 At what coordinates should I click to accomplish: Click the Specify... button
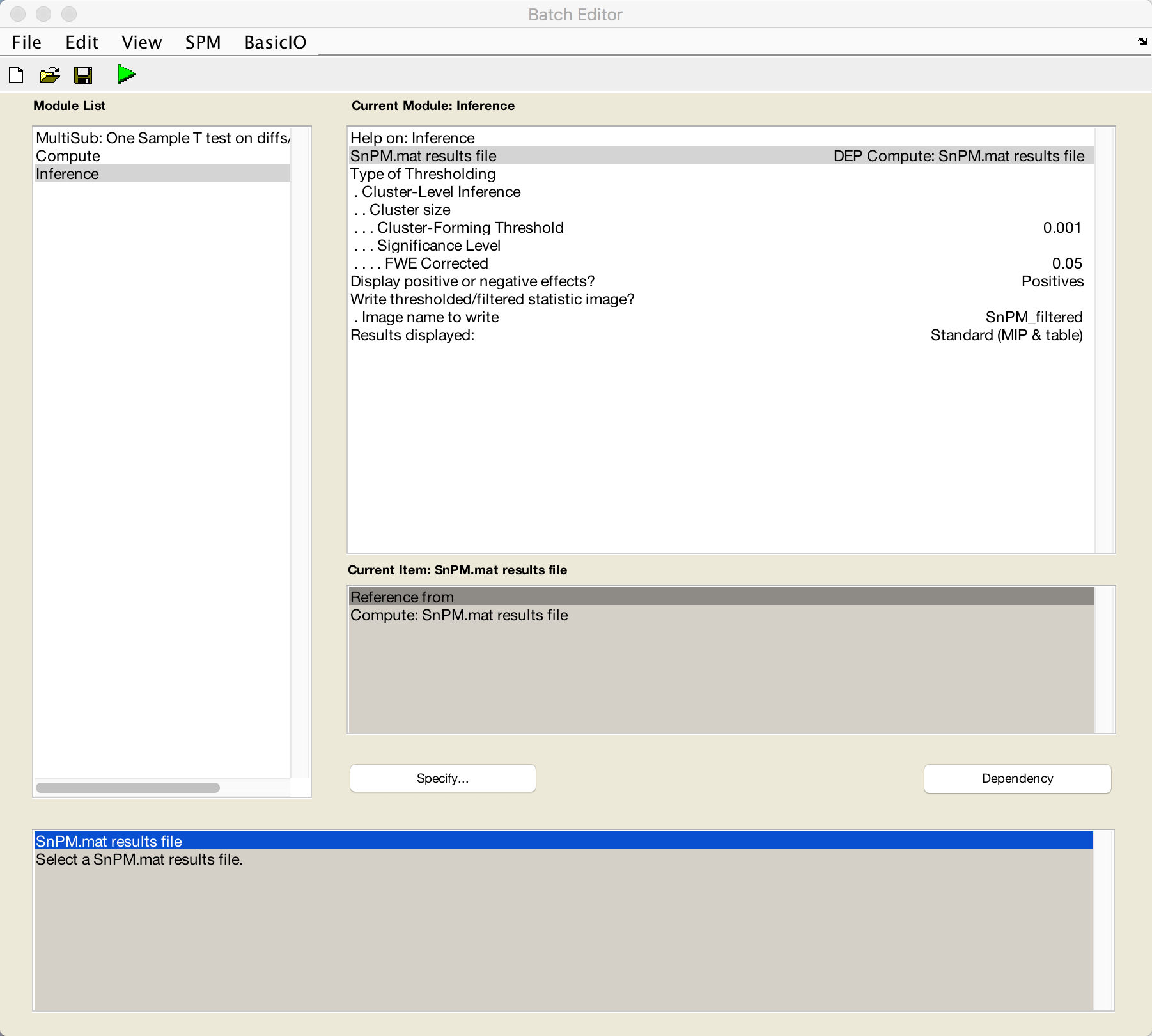tap(442, 778)
